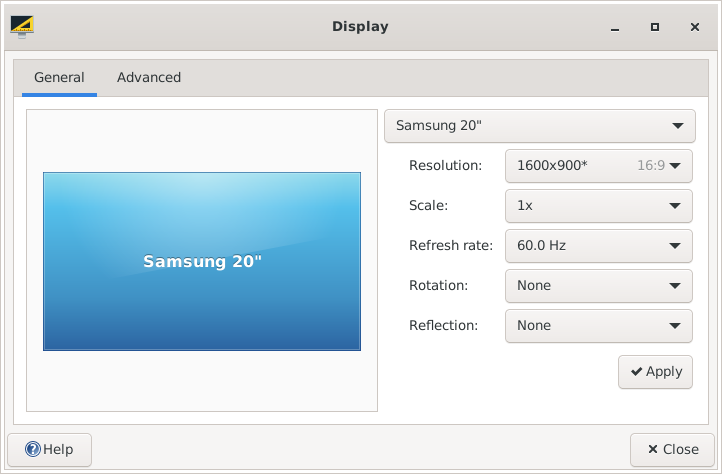This screenshot has width=722, height=474.
Task: Switch to the Advanced tab
Action: click(x=149, y=77)
